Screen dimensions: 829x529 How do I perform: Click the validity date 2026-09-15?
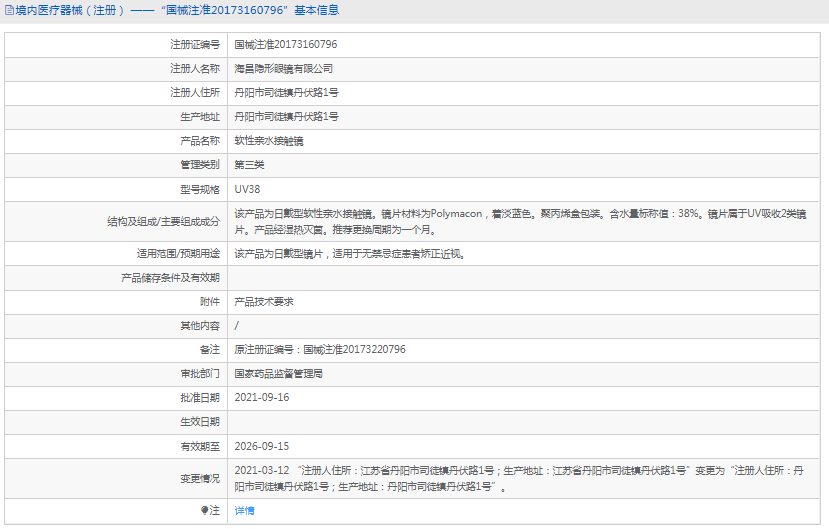(261, 446)
